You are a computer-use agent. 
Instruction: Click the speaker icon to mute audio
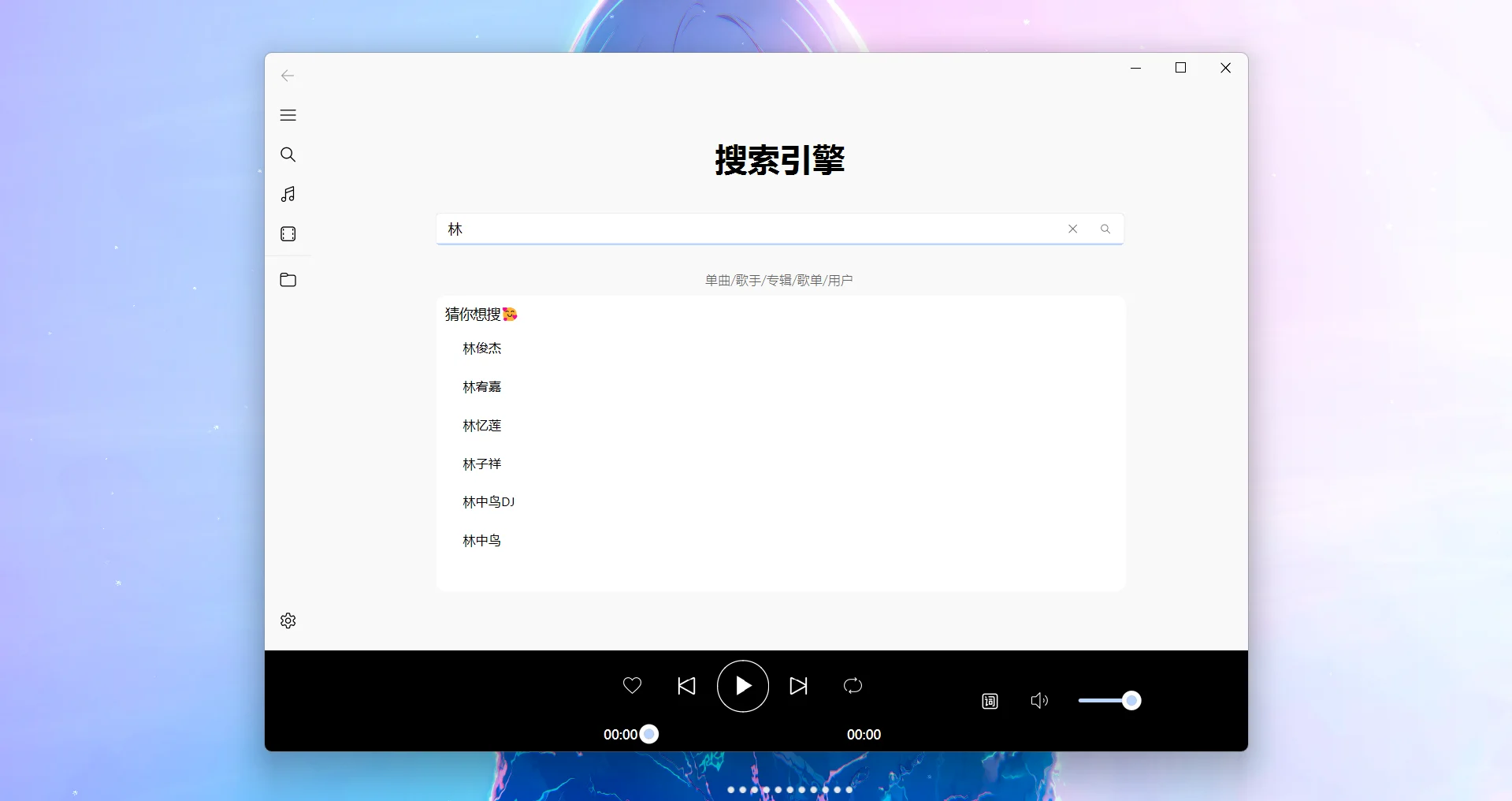point(1038,700)
